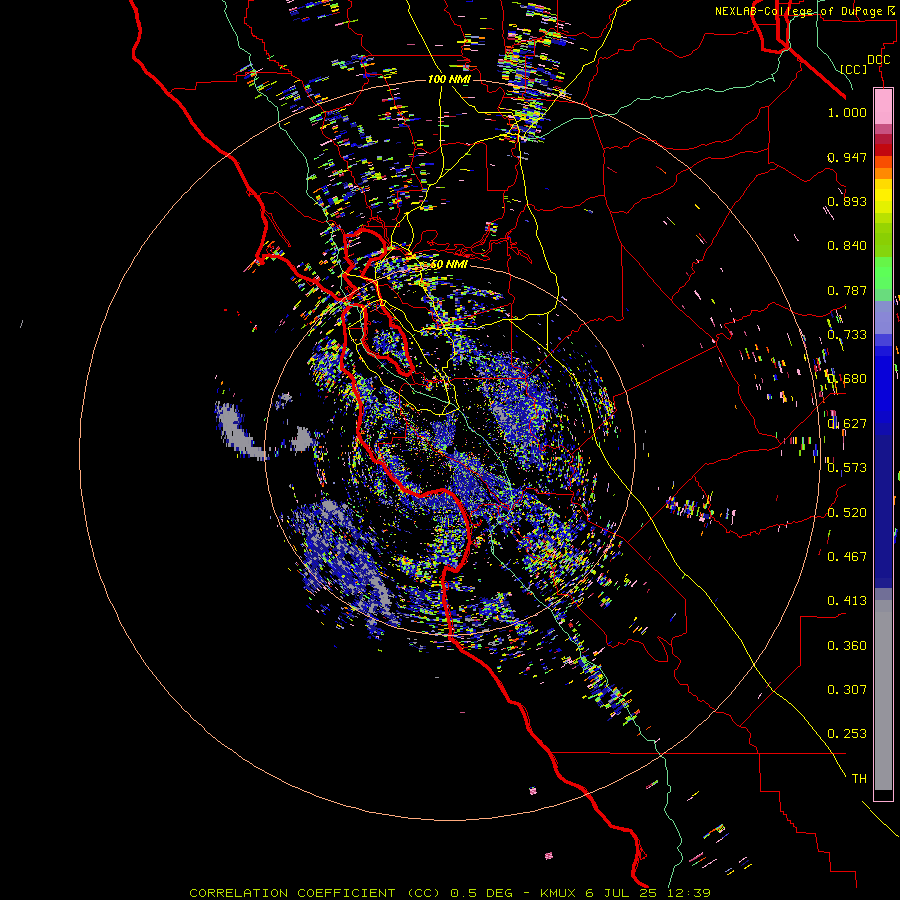Pick the pink segment of the color bar

click(x=883, y=106)
